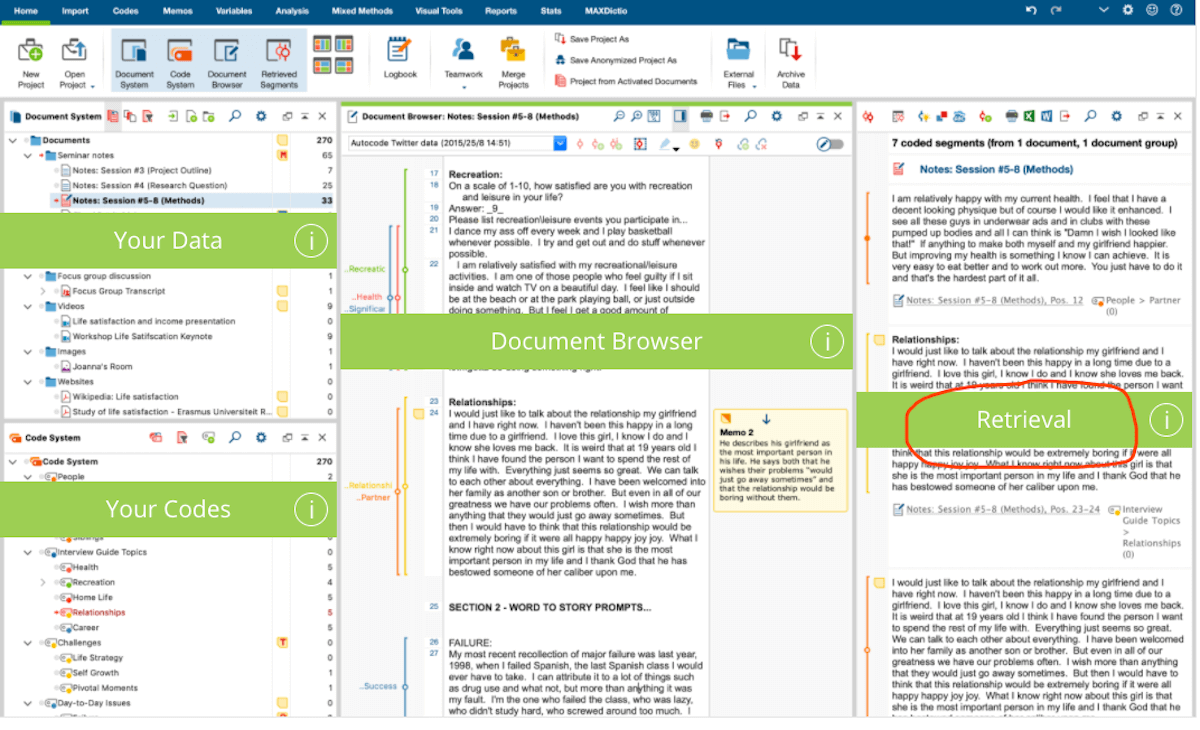Click Relationships coding stripe label in margin
1200x730 pixels.
[x=368, y=486]
